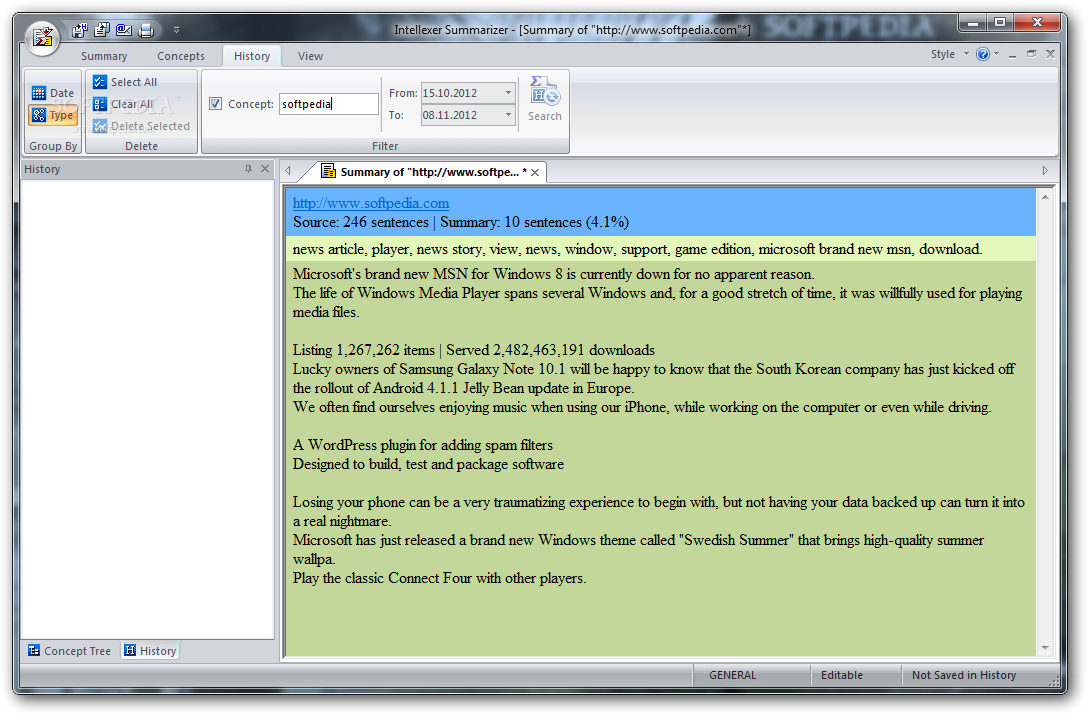The image size is (1088, 715).
Task: Close the Summary document tab
Action: coord(535,173)
